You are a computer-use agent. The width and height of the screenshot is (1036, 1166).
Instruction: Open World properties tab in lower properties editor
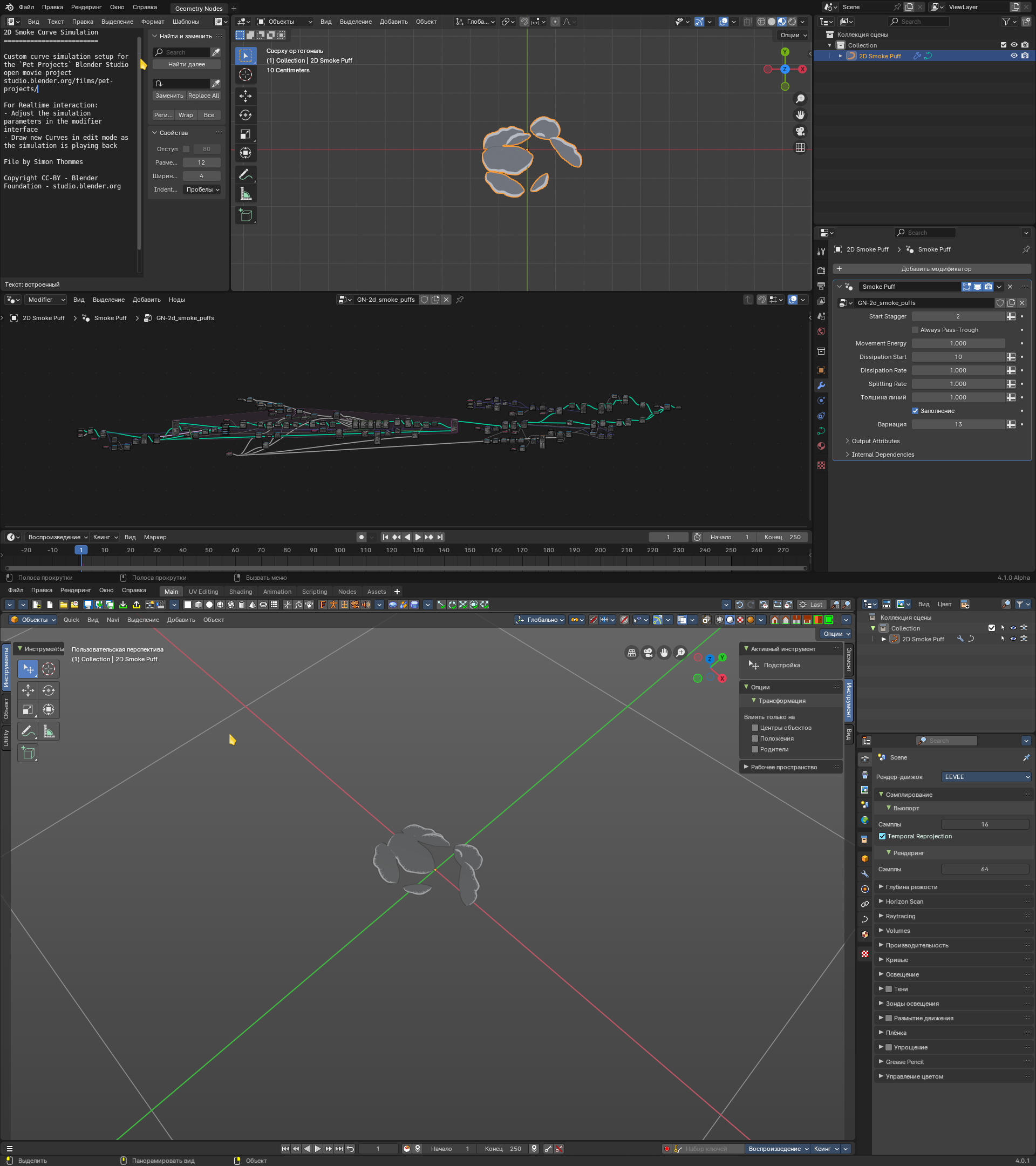(864, 821)
